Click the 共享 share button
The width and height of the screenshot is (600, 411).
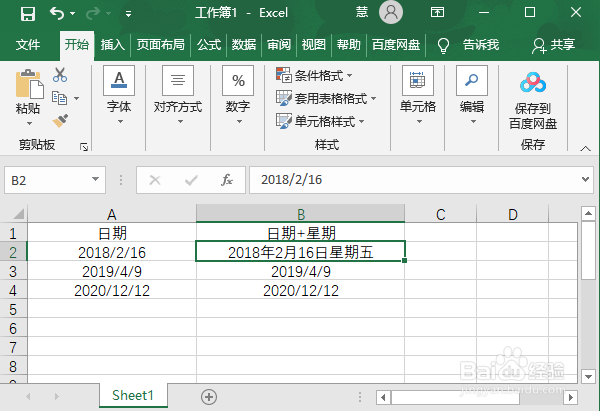click(554, 45)
